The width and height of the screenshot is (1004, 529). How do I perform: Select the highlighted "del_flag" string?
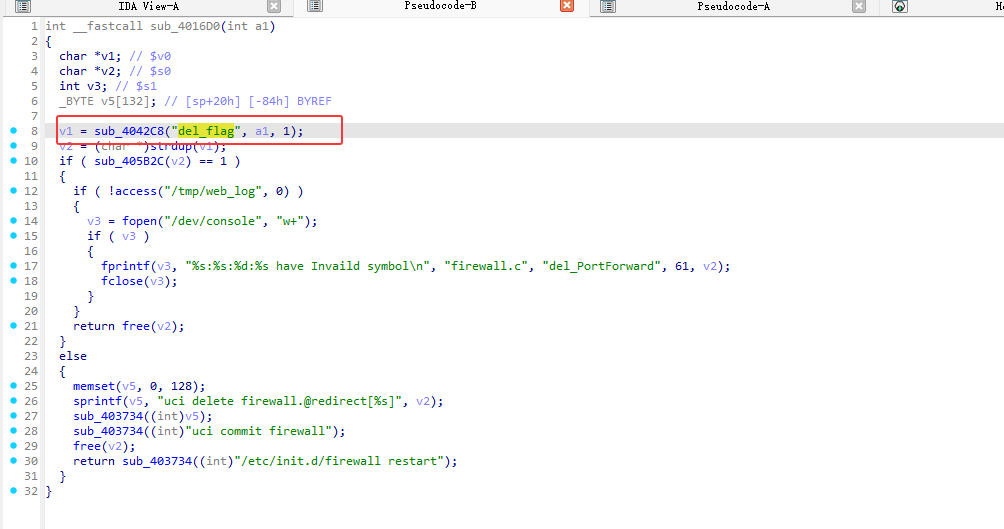pyautogui.click(x=206, y=131)
